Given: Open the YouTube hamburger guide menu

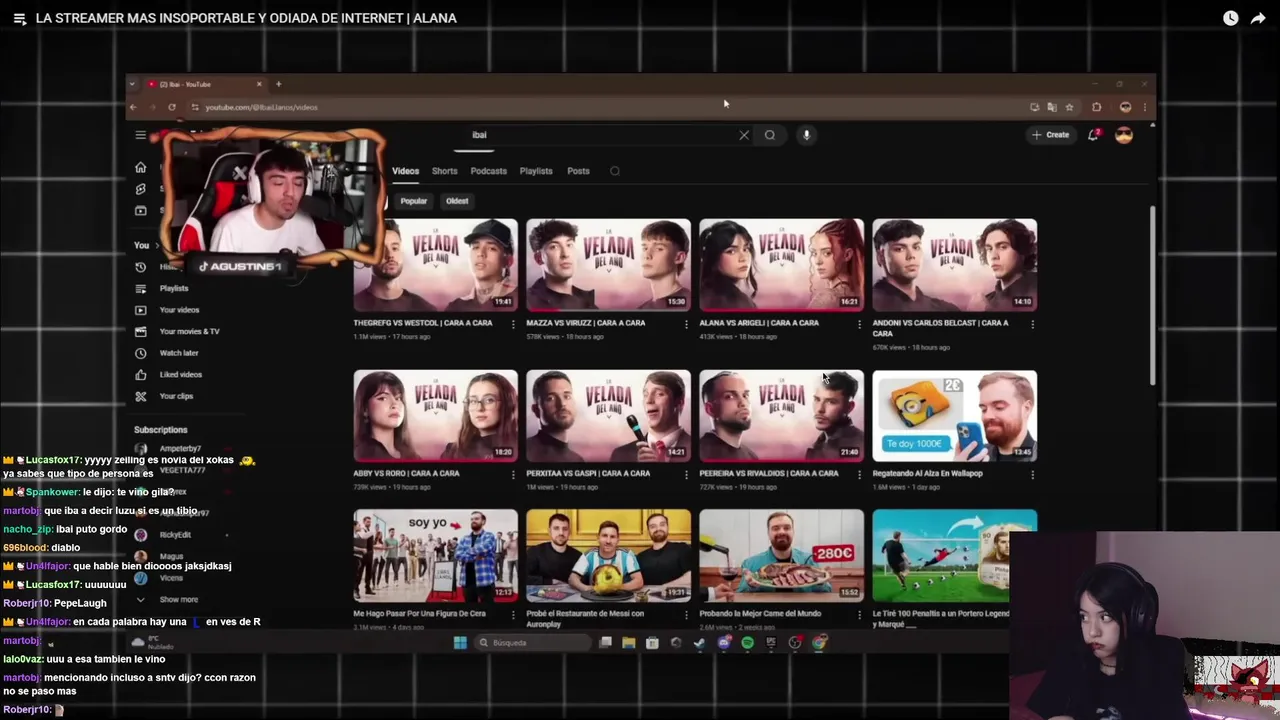Looking at the screenshot, I should (141, 135).
